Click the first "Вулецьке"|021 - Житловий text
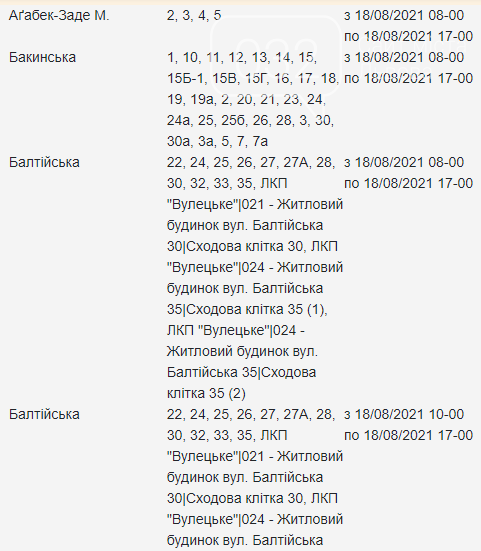The image size is (481, 551). [255, 204]
